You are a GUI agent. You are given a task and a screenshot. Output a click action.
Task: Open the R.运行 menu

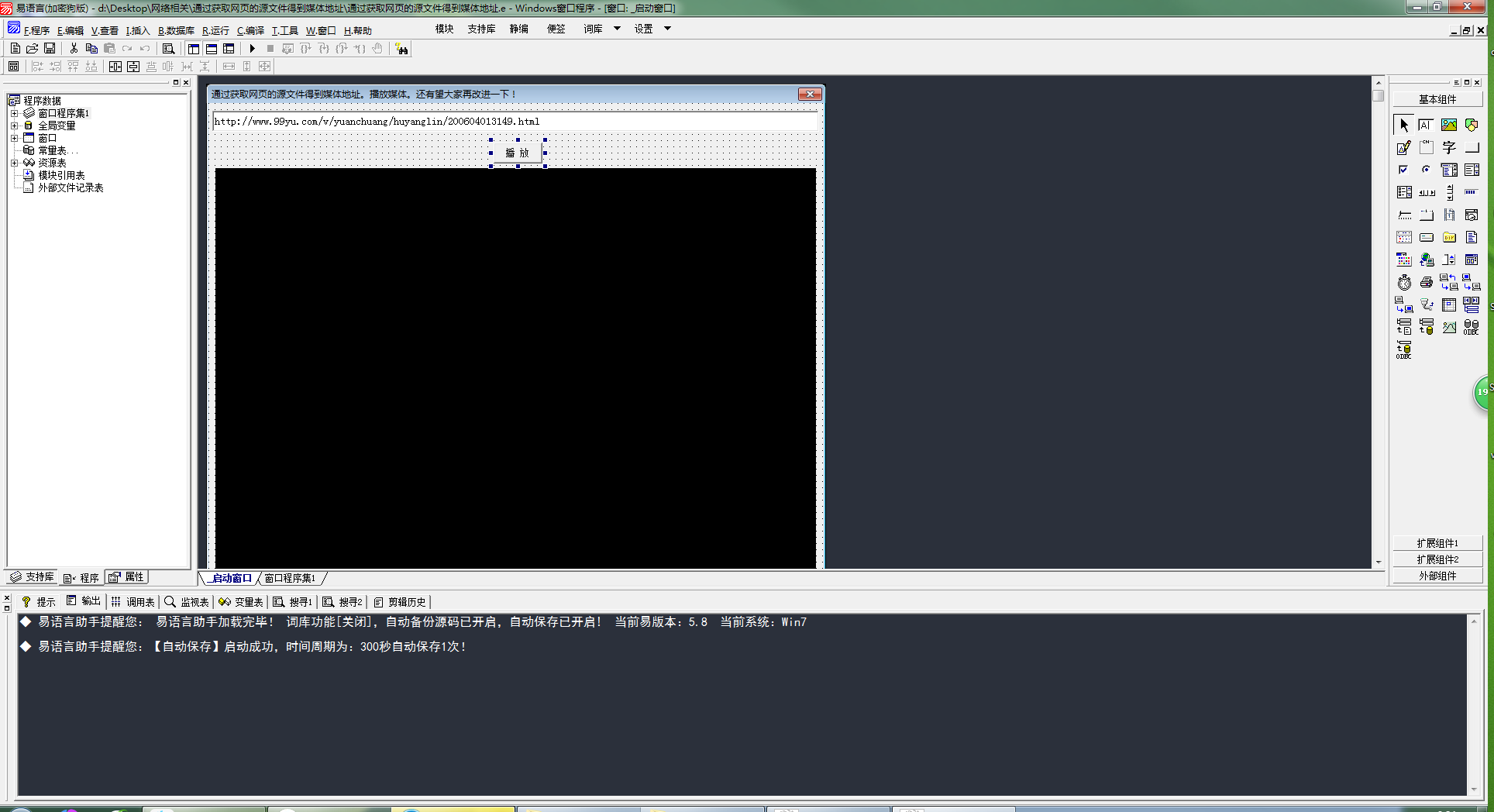(x=215, y=31)
